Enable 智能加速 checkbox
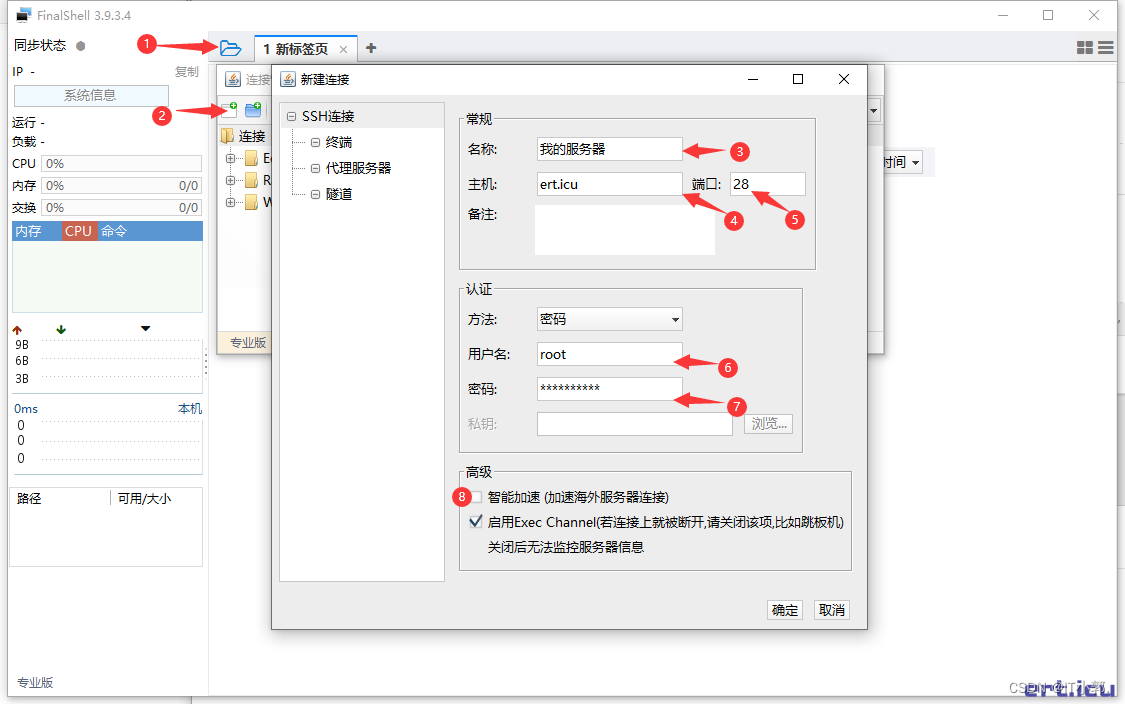This screenshot has width=1125, height=704. pyautogui.click(x=476, y=497)
